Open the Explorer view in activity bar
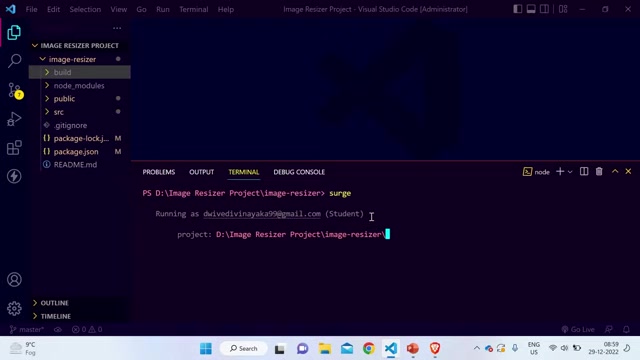The image size is (640, 360). point(14,33)
